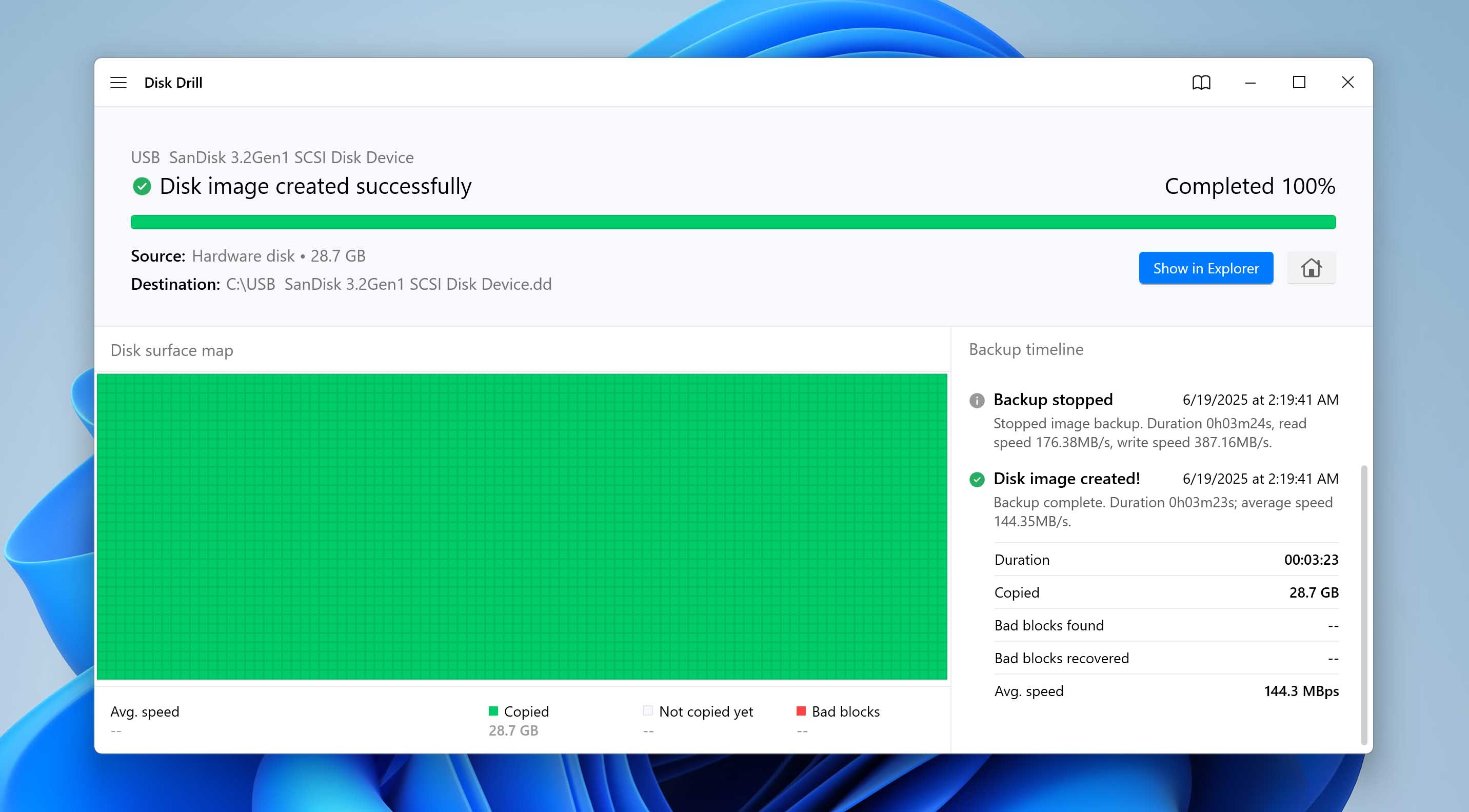This screenshot has width=1469, height=812.
Task: Click the green Copied legend swatch
Action: coord(493,711)
